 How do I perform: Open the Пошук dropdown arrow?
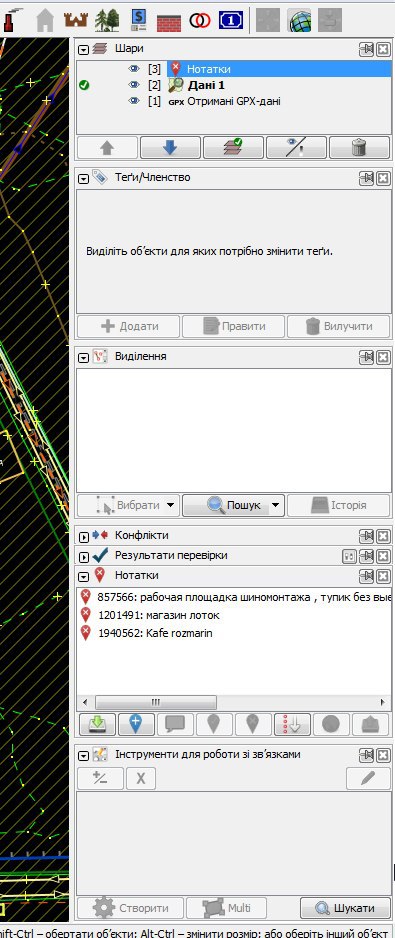click(x=275, y=505)
